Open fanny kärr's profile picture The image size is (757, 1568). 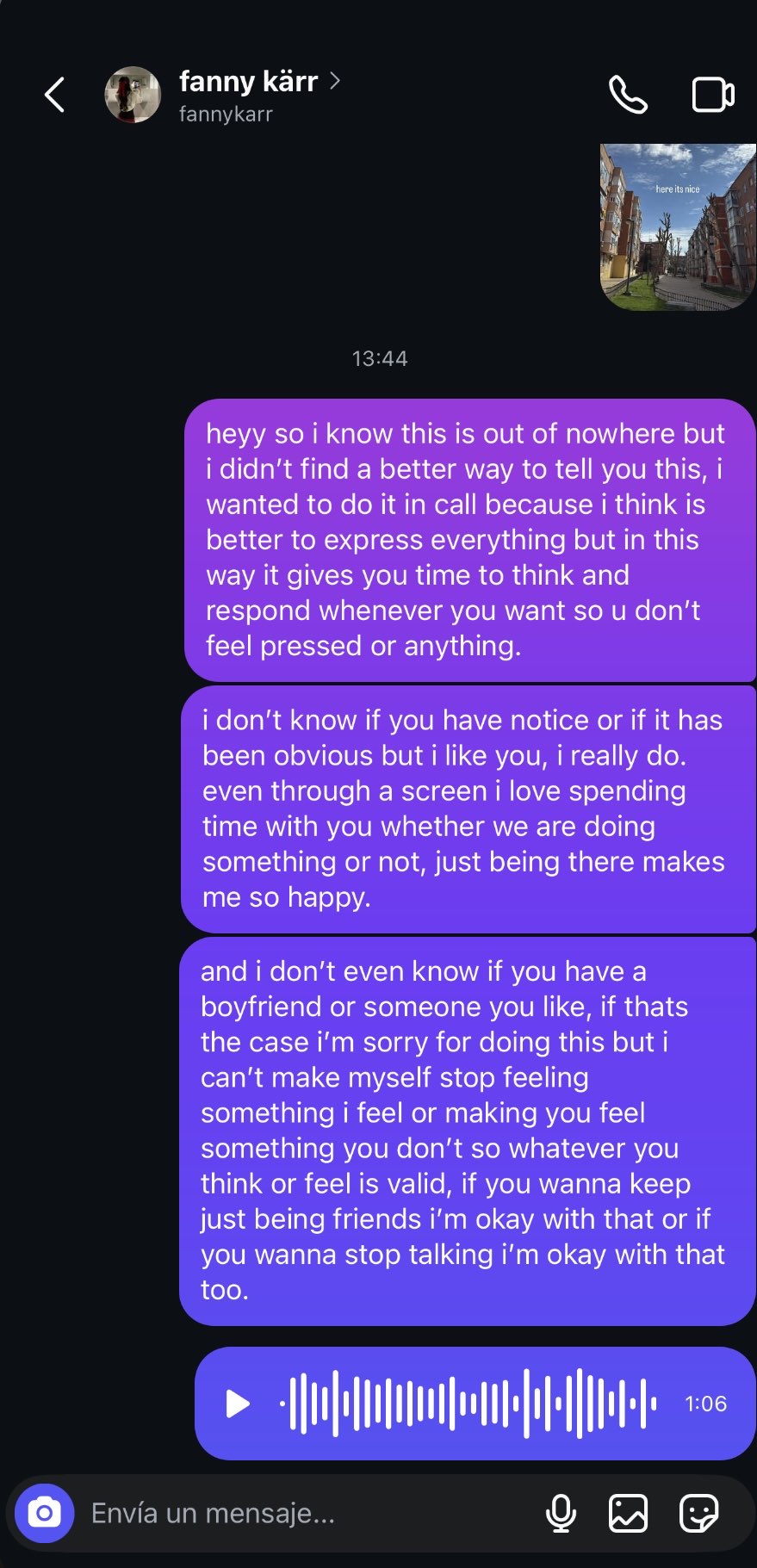[x=133, y=95]
